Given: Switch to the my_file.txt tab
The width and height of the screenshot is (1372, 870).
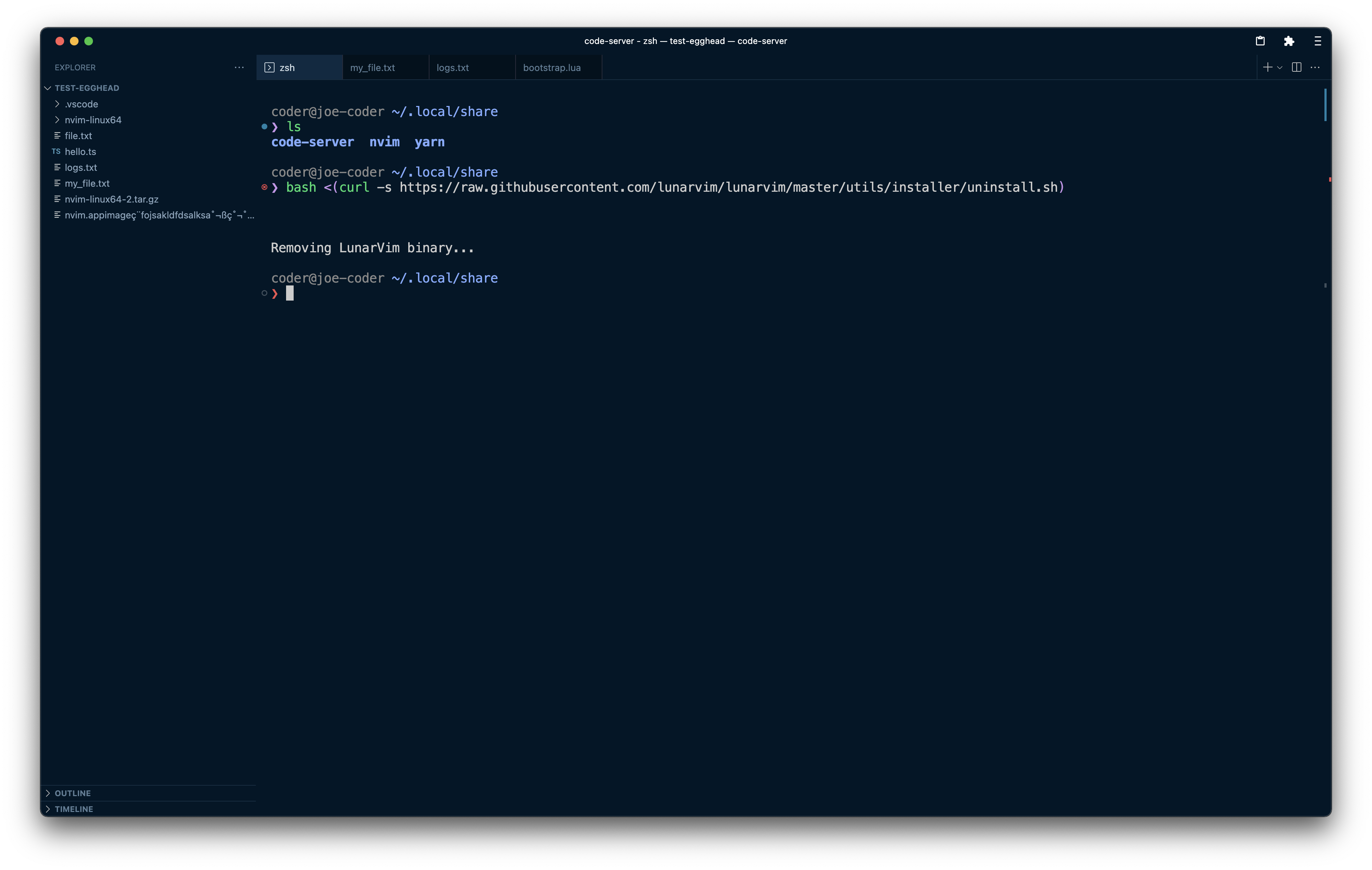Looking at the screenshot, I should tap(373, 67).
